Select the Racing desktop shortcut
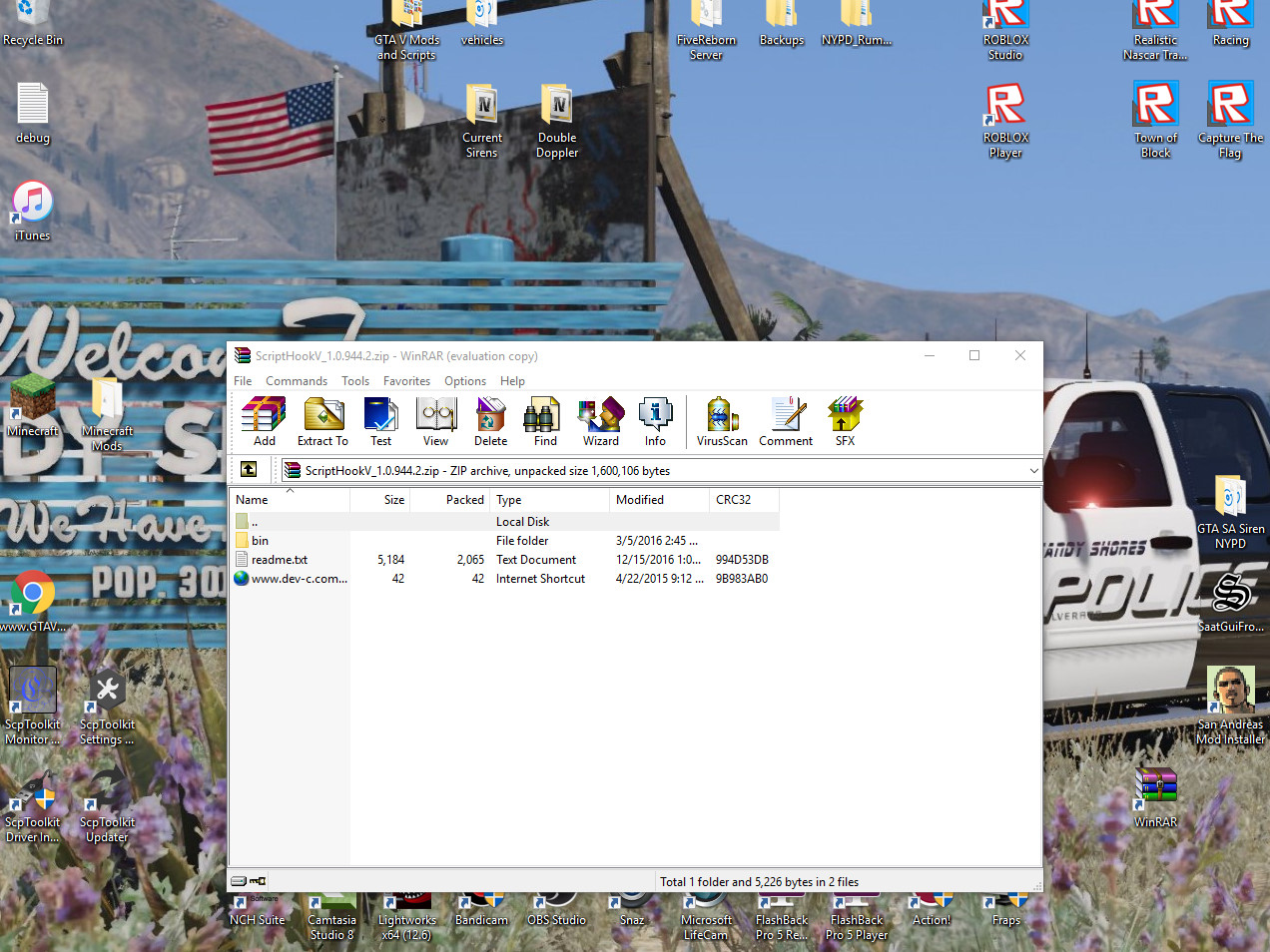 [1230, 24]
